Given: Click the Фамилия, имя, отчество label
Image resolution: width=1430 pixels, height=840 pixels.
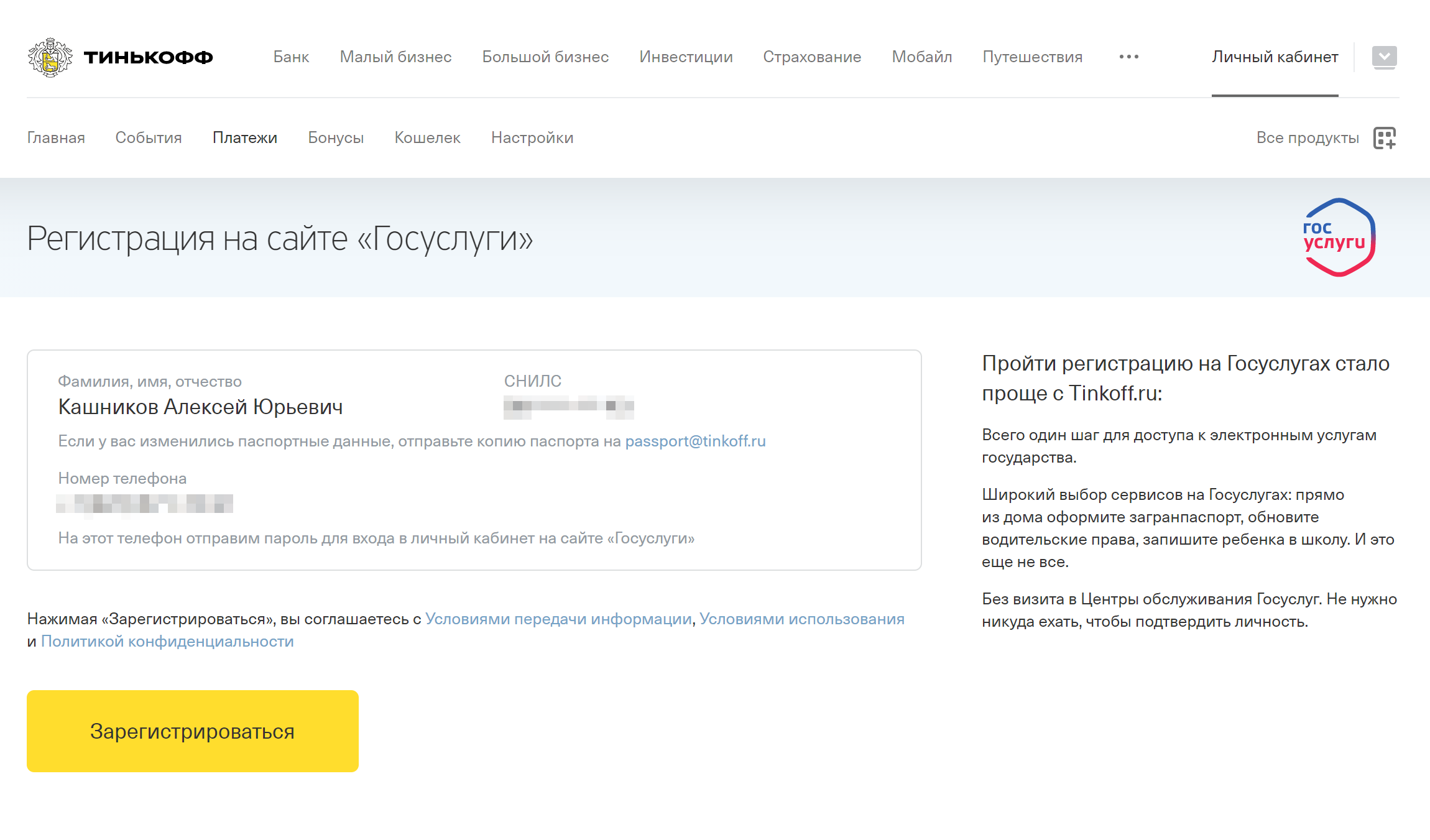Looking at the screenshot, I should tap(150, 381).
